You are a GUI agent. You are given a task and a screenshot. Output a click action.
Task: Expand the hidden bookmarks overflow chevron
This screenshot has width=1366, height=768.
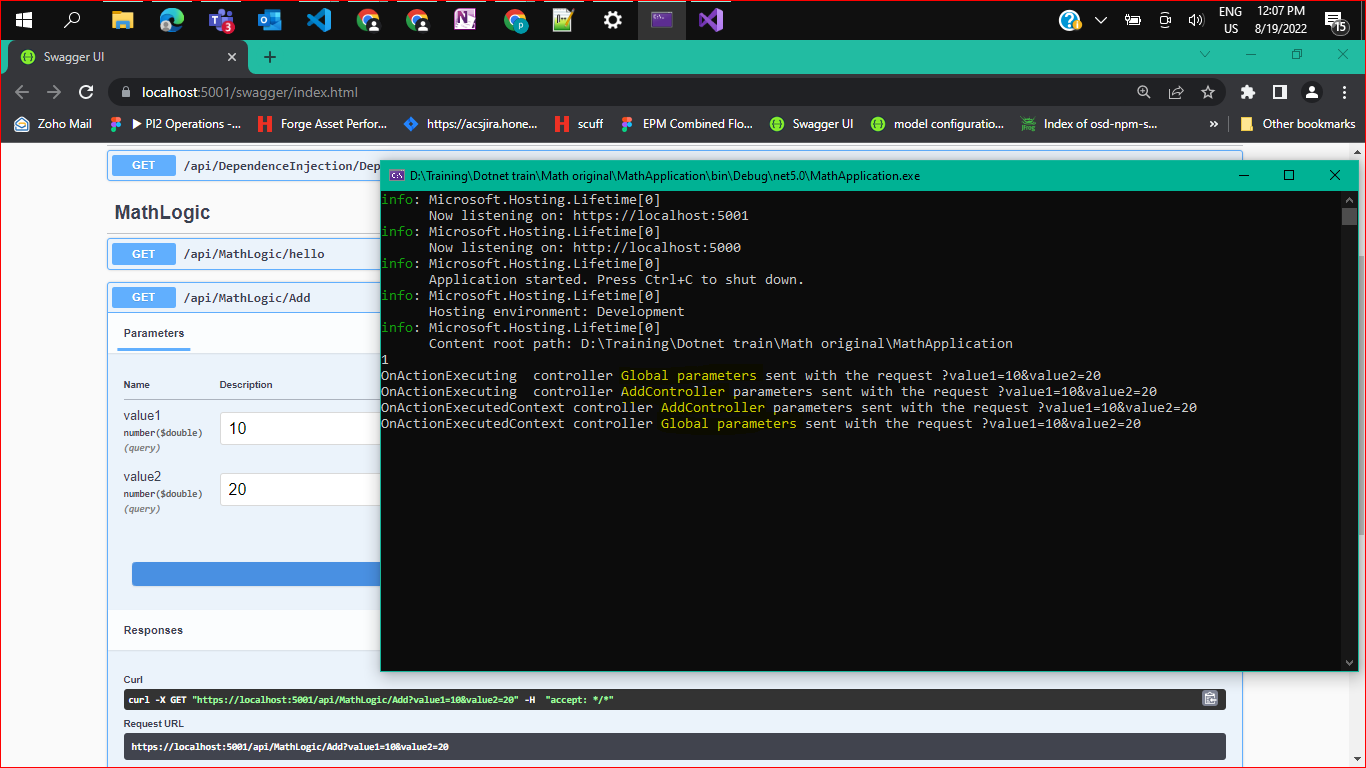pos(1213,123)
